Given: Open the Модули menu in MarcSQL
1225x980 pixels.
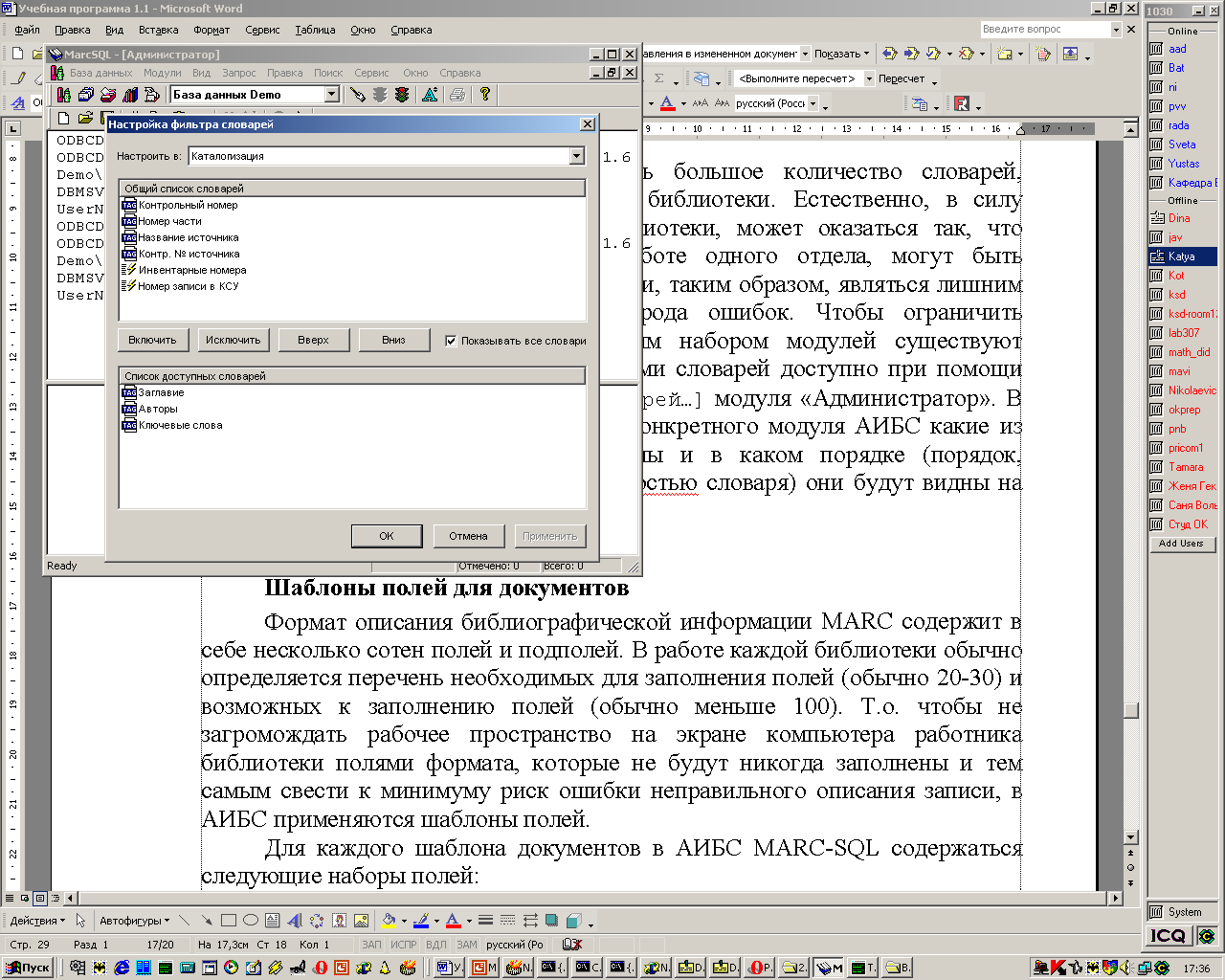Looking at the screenshot, I should click(x=162, y=73).
